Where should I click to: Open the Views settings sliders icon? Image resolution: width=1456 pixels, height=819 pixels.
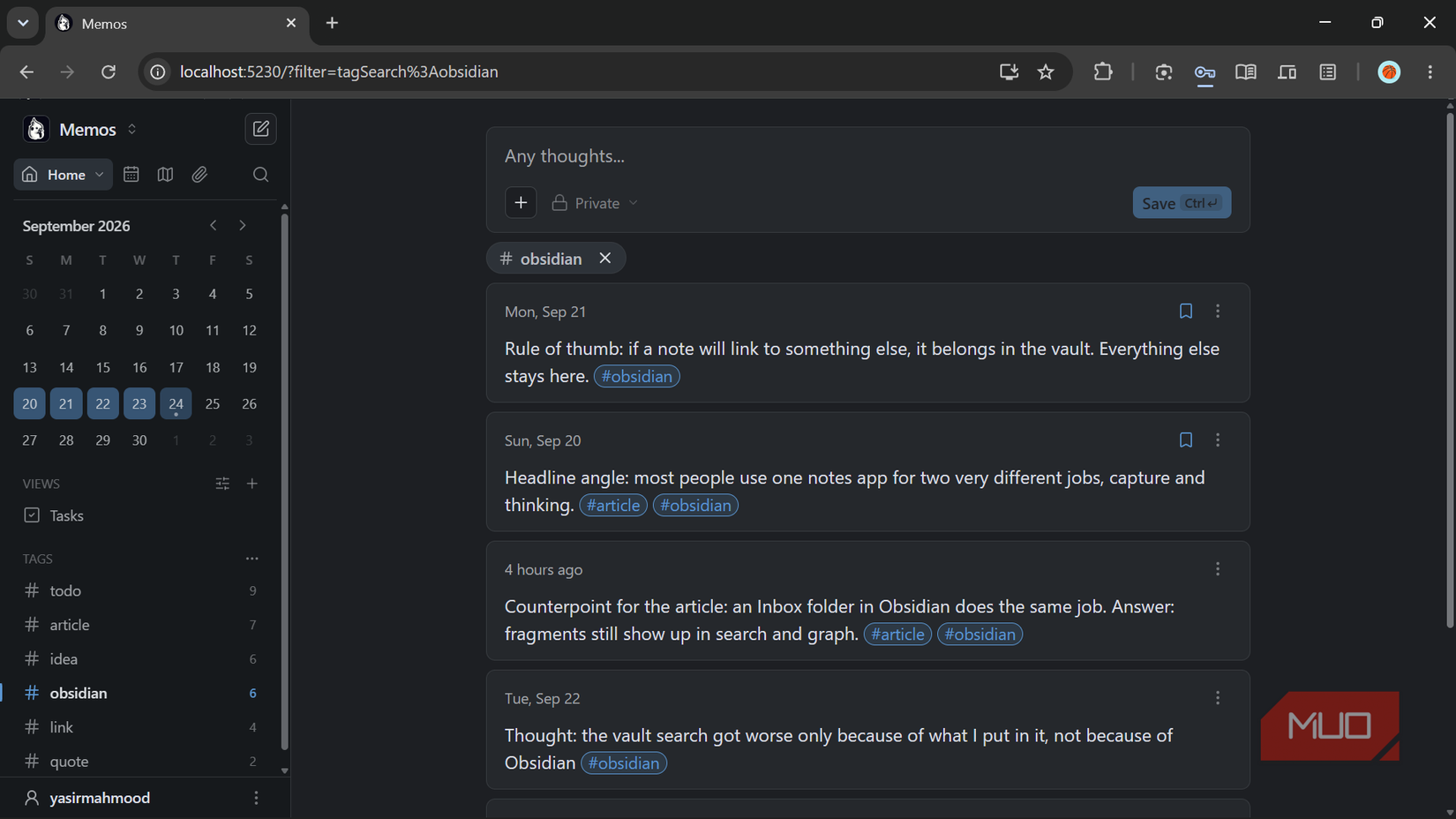(222, 484)
